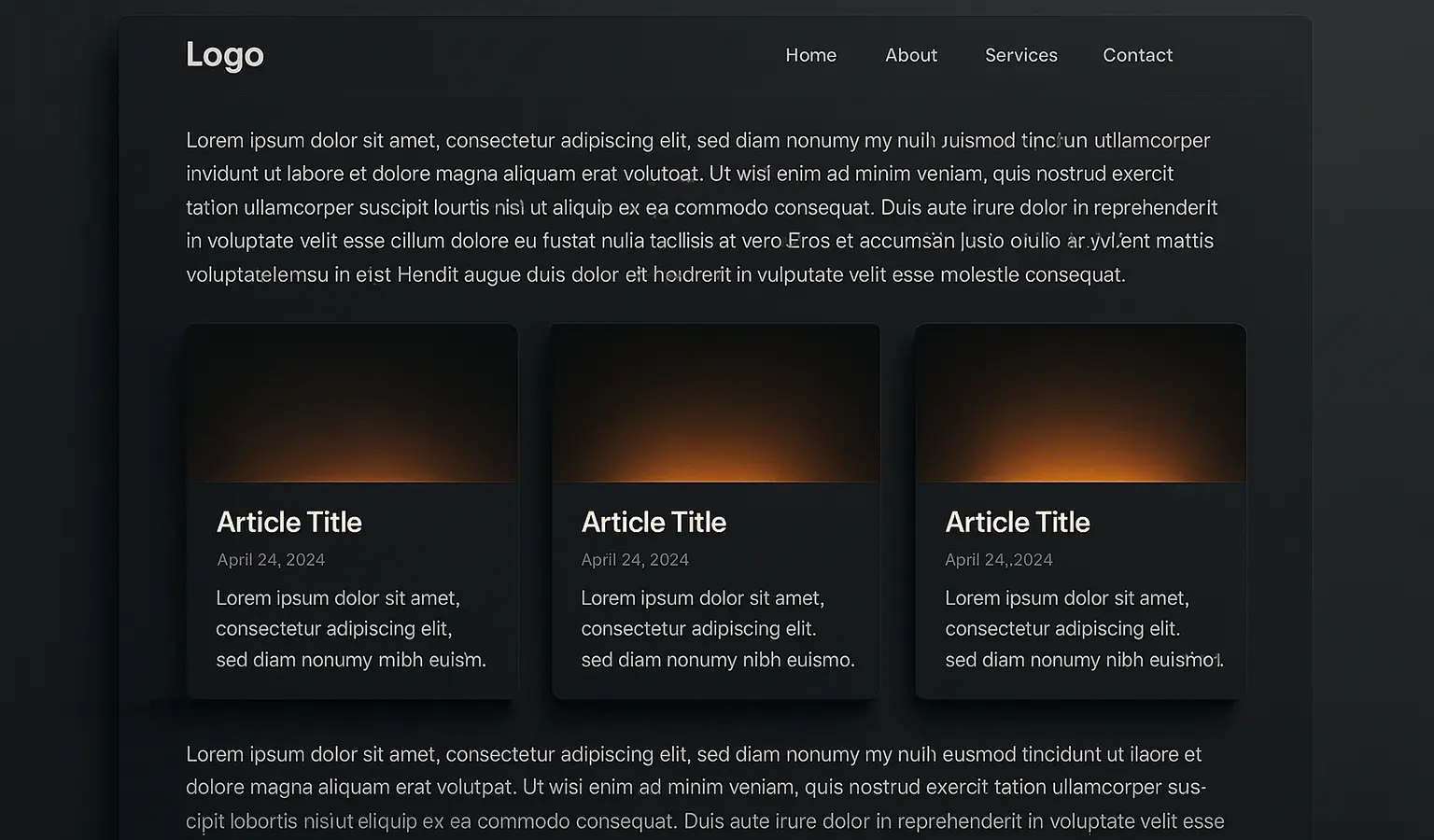Viewport: 1434px width, 840px height.
Task: Click the middle card's Article Title
Action: 654,522
